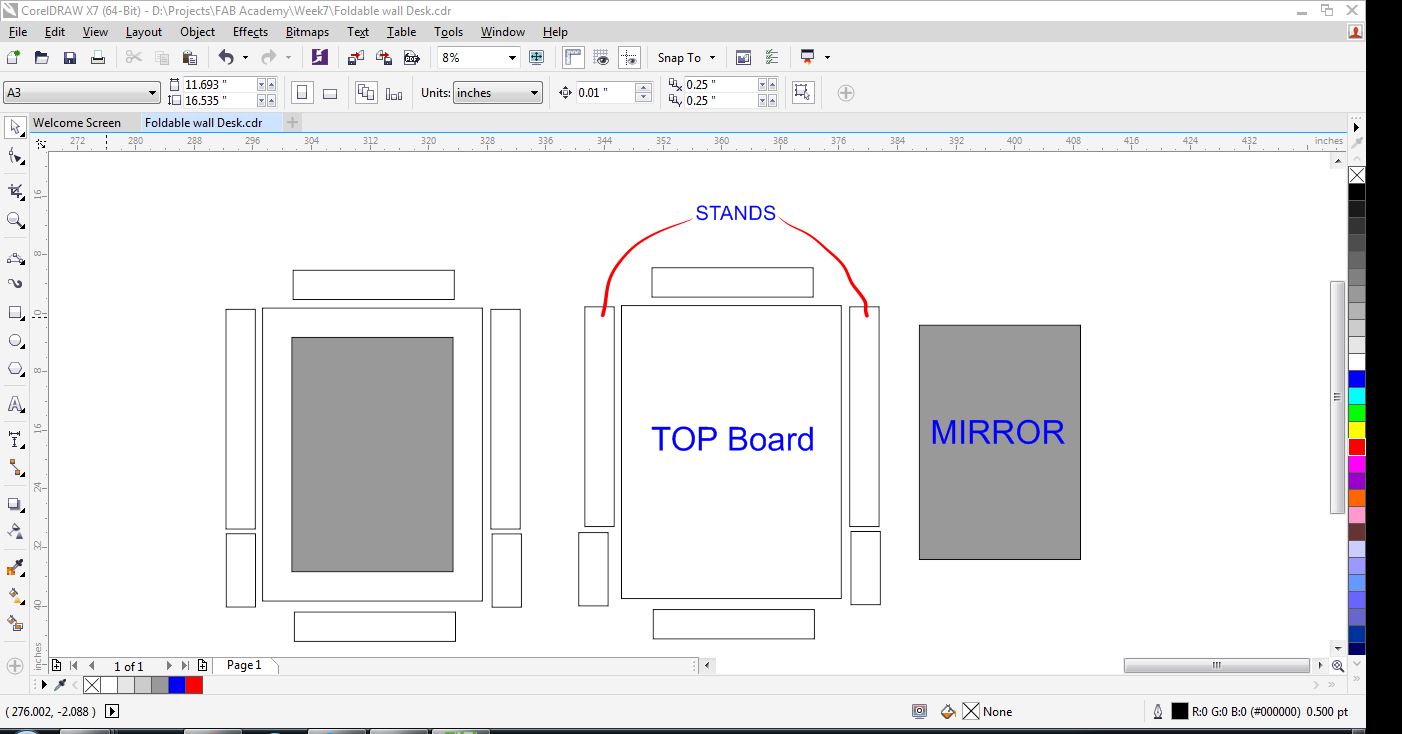Open the Bitmaps menu
This screenshot has width=1402, height=734.
307,32
